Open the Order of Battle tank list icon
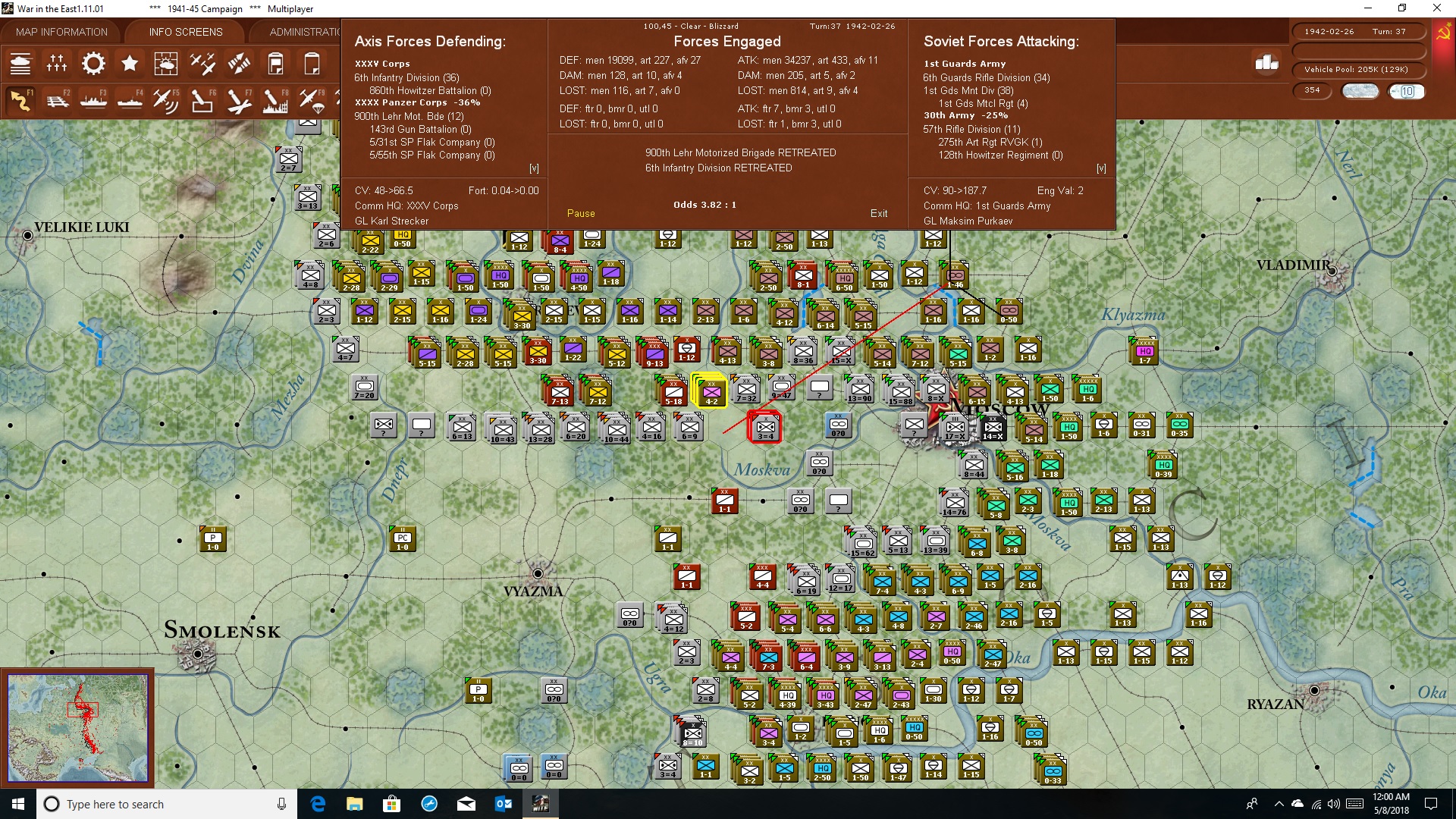1456x819 pixels. coord(20,64)
